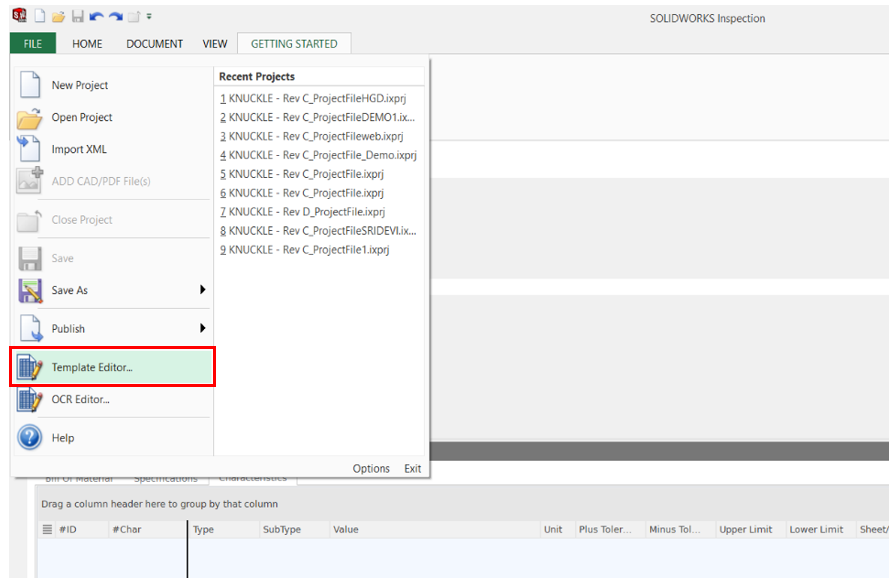The image size is (889, 578).
Task: Click the Template Editor icon
Action: [30, 367]
